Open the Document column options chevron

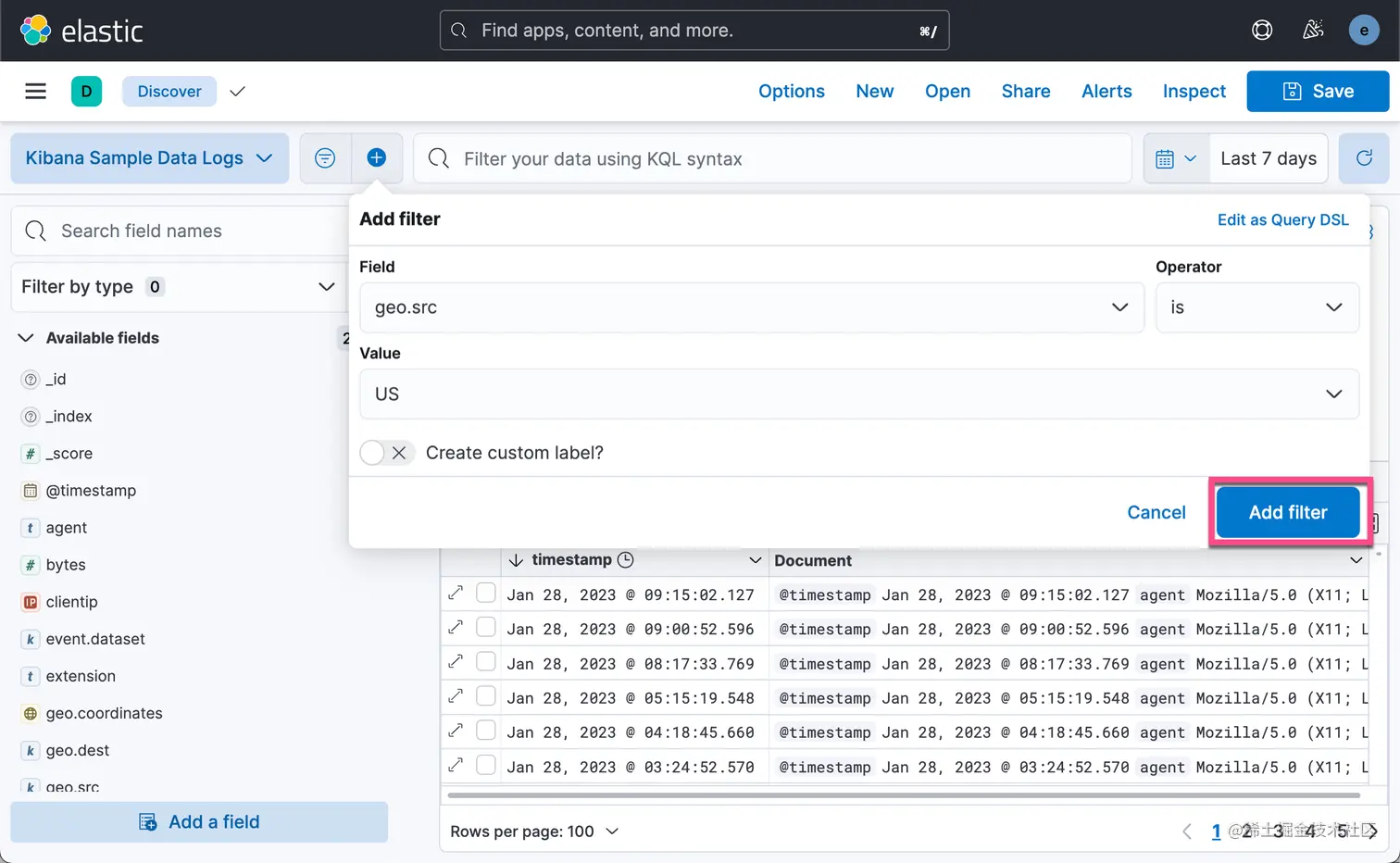[x=1356, y=560]
